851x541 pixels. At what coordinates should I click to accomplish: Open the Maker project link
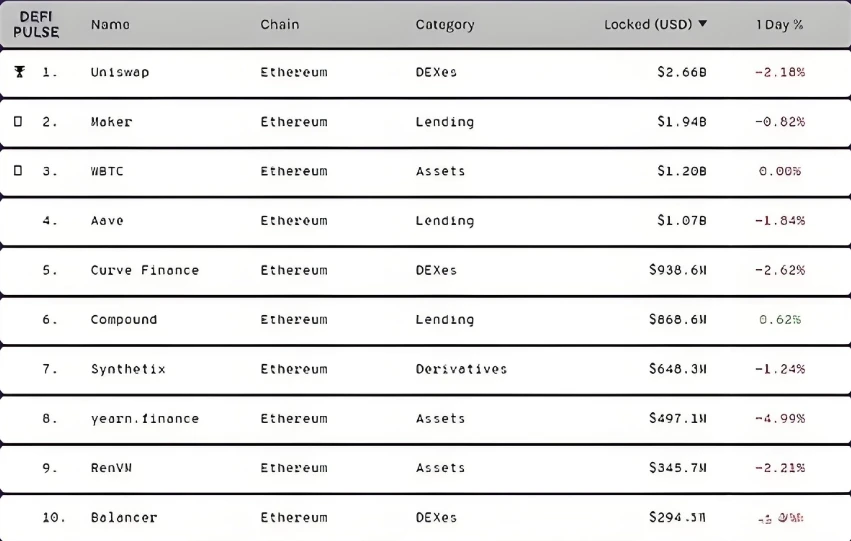click(x=111, y=122)
